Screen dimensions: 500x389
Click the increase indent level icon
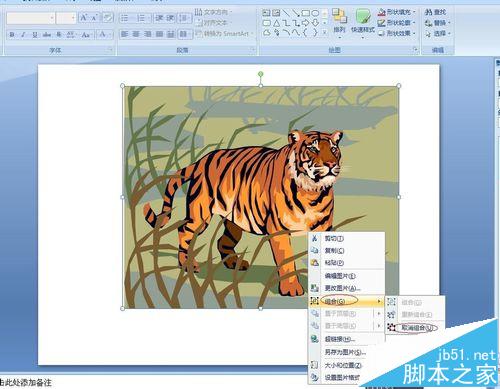(x=170, y=18)
